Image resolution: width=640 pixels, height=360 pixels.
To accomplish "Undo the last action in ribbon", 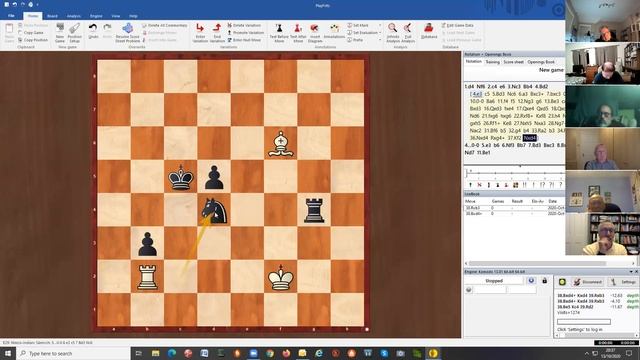I will (x=93, y=31).
